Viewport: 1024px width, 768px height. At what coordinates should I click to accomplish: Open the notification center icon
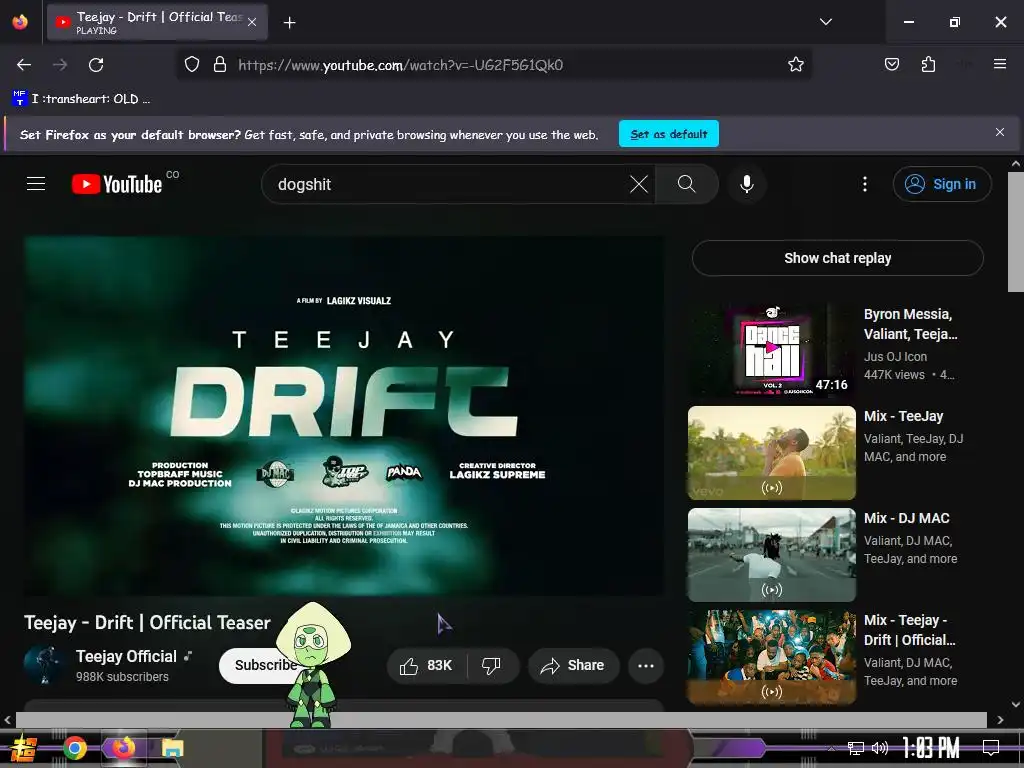991,748
